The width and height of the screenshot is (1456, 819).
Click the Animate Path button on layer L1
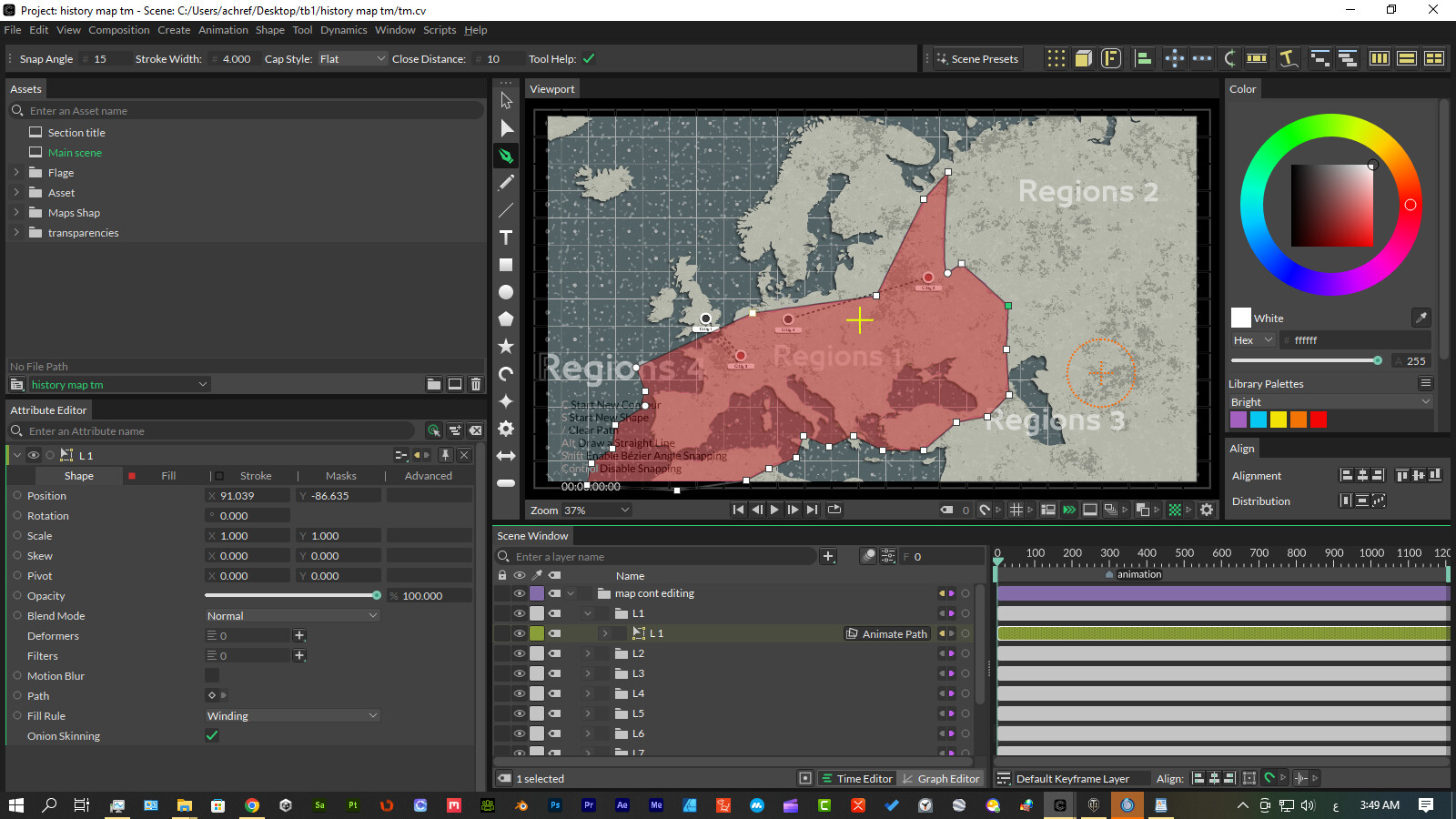tap(886, 633)
